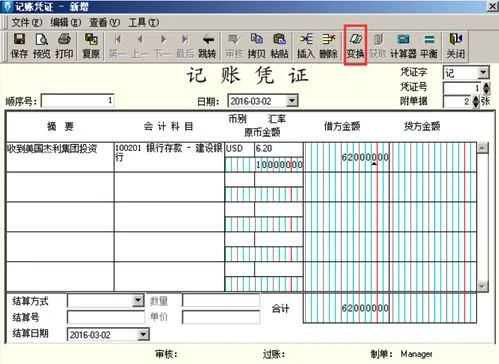This screenshot has height=364, width=499.
Task: Click the attachments (附单据) stepper arrows
Action: (x=476, y=101)
